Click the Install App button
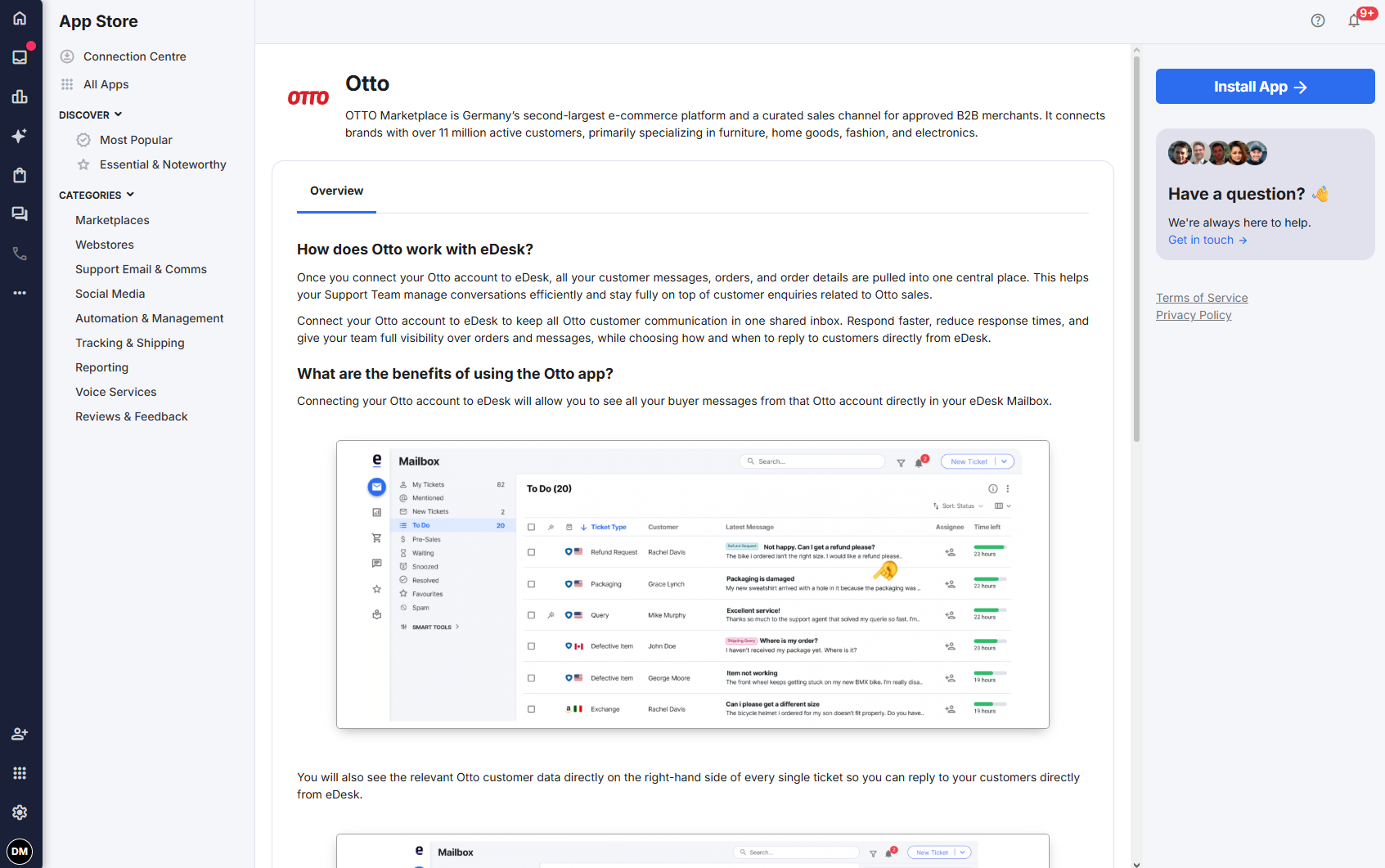 (x=1265, y=87)
